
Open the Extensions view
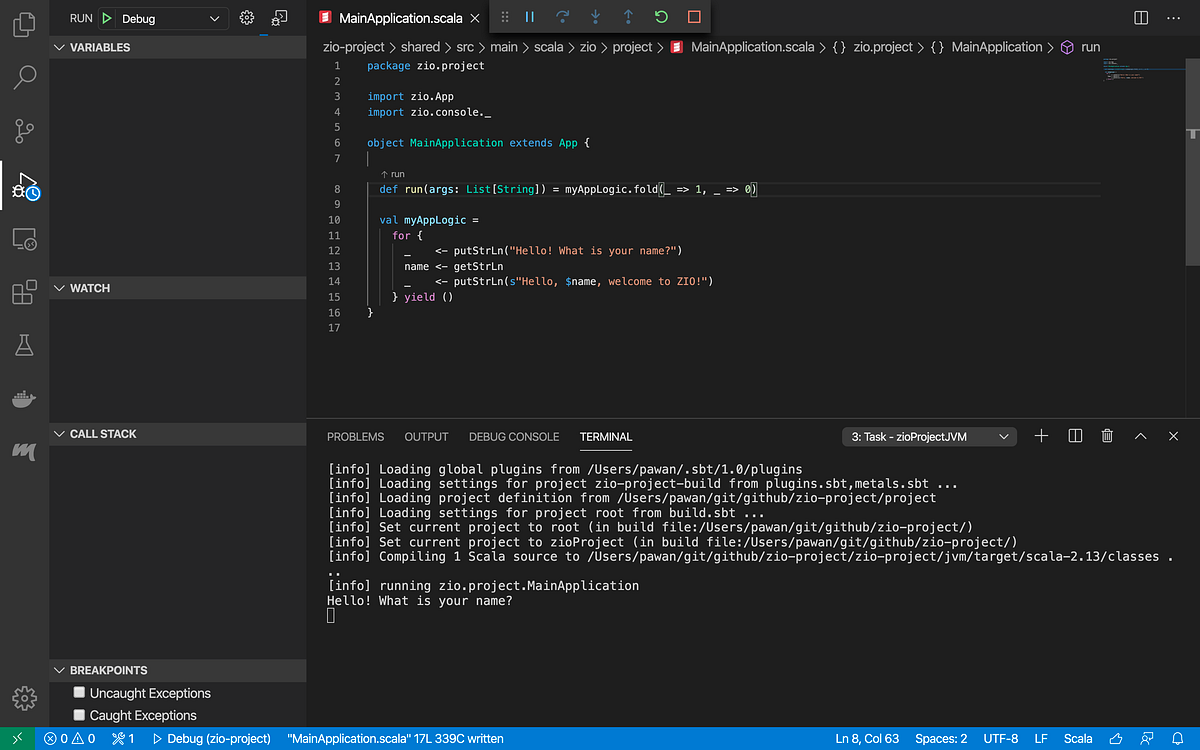[24, 292]
